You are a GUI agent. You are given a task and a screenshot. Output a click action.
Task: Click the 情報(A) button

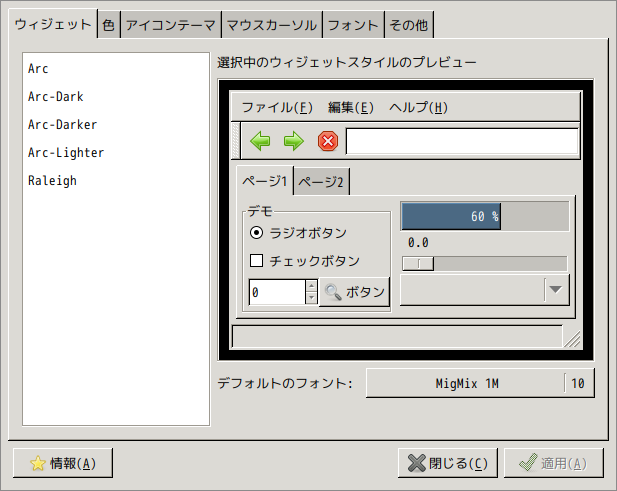[63, 463]
